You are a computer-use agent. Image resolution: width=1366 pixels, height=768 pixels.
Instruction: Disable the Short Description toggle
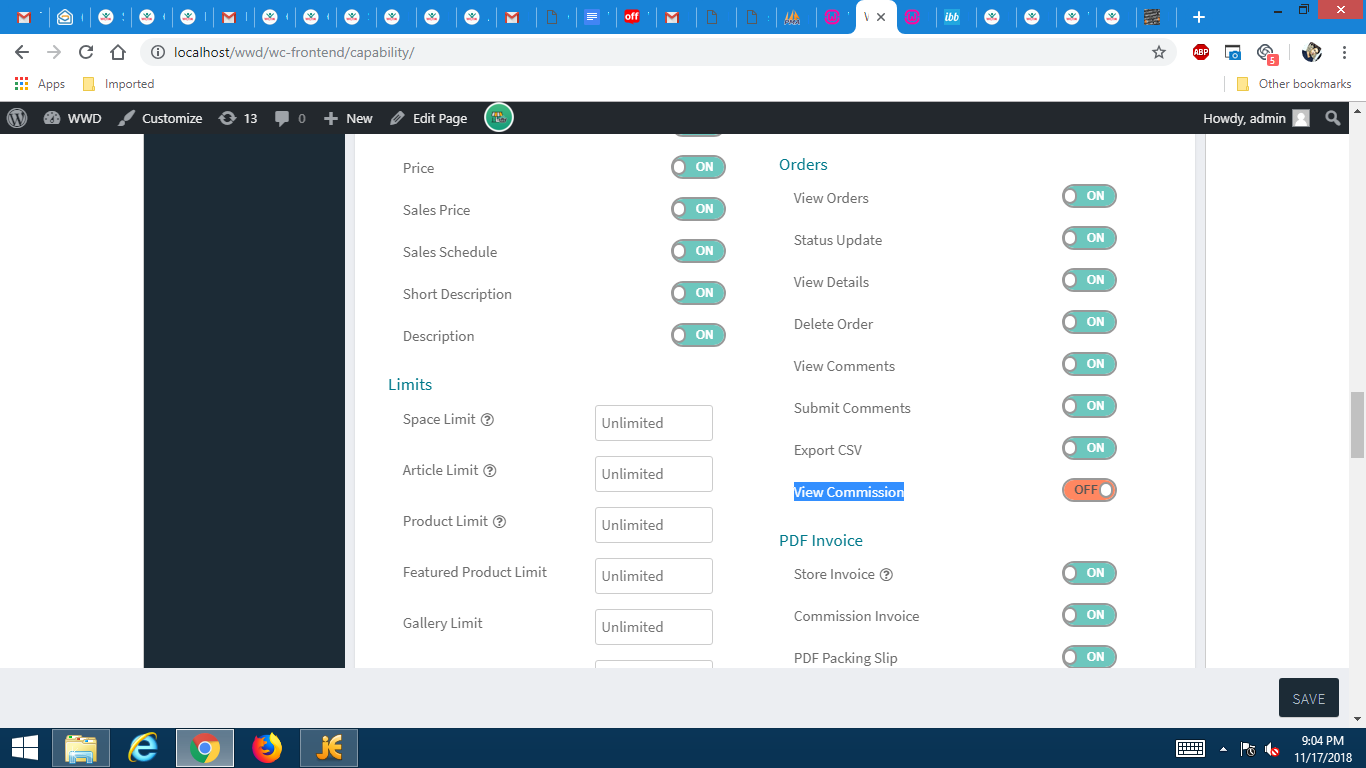tap(698, 293)
